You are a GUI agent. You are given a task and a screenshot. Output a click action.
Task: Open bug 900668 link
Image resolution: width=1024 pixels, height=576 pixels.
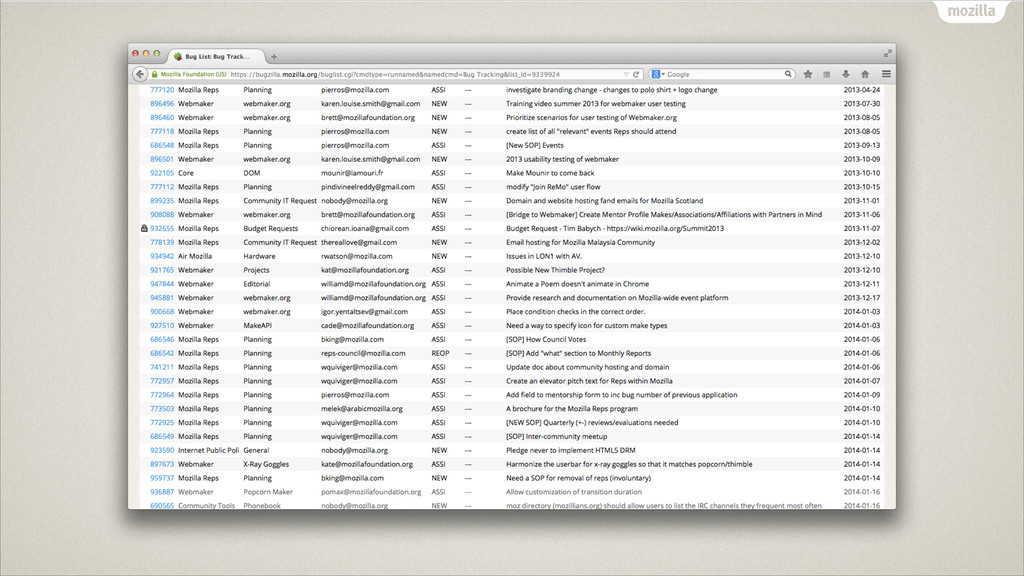162,312
